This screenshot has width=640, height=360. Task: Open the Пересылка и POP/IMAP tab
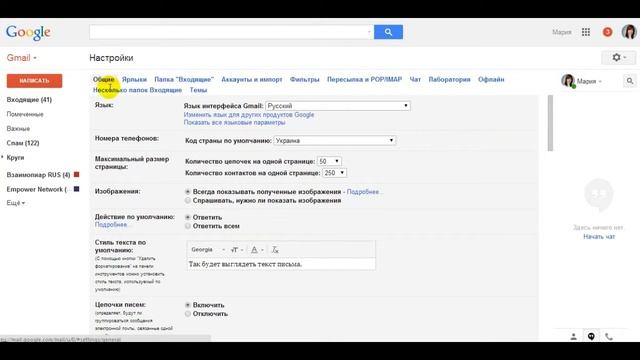[364, 79]
